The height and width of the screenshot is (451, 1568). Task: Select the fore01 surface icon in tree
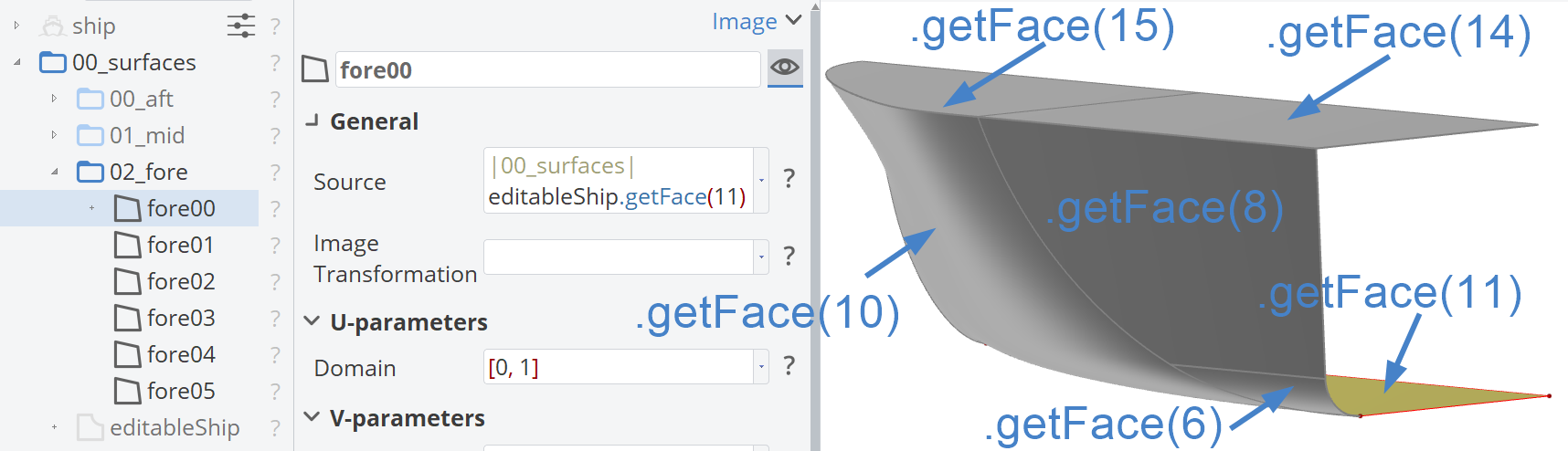(x=127, y=245)
